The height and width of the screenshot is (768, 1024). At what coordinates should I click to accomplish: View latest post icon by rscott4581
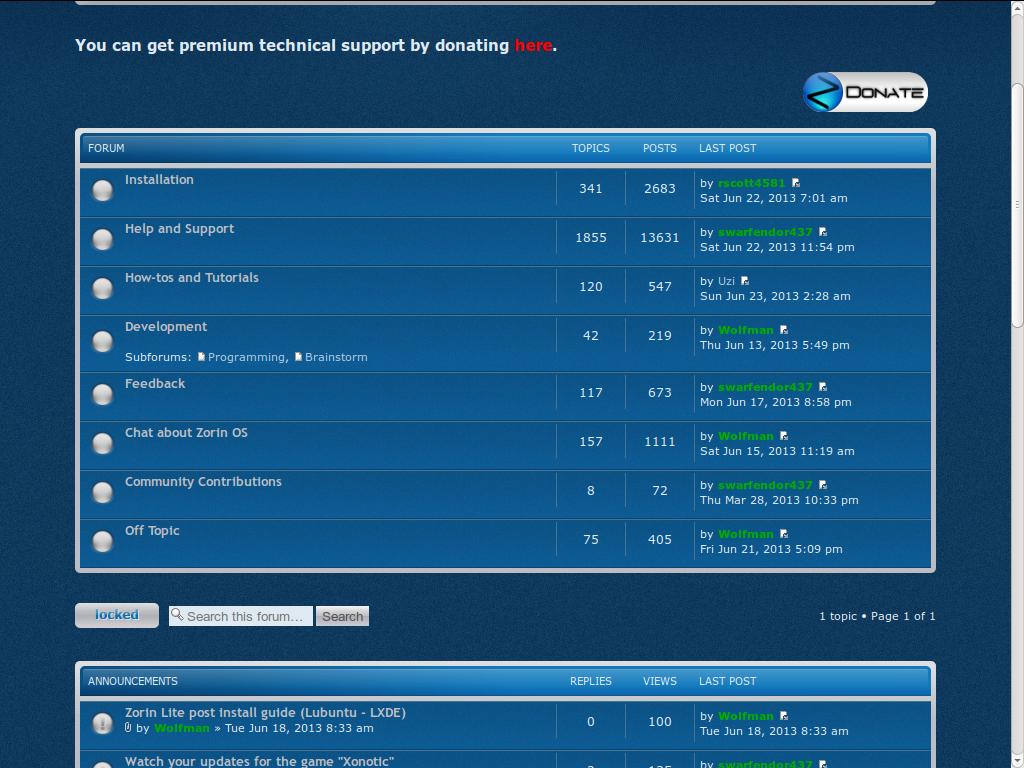[796, 183]
